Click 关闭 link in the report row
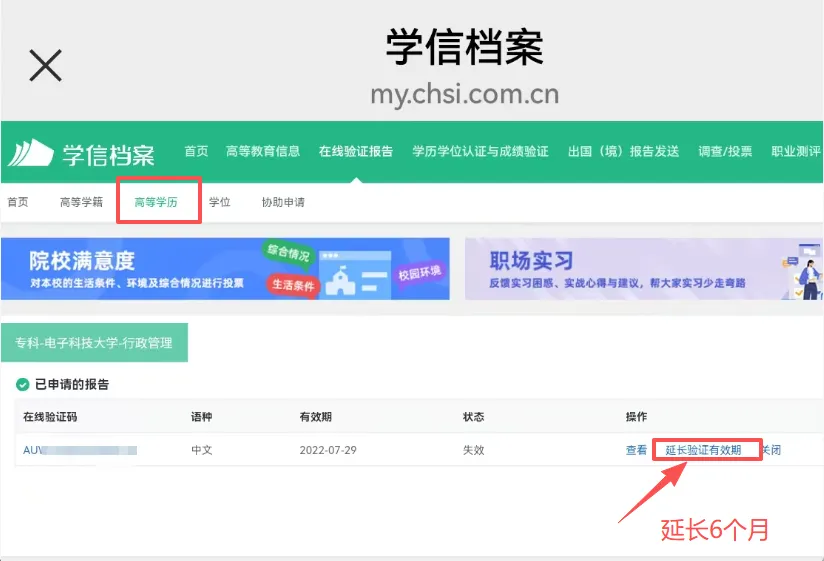 [771, 450]
